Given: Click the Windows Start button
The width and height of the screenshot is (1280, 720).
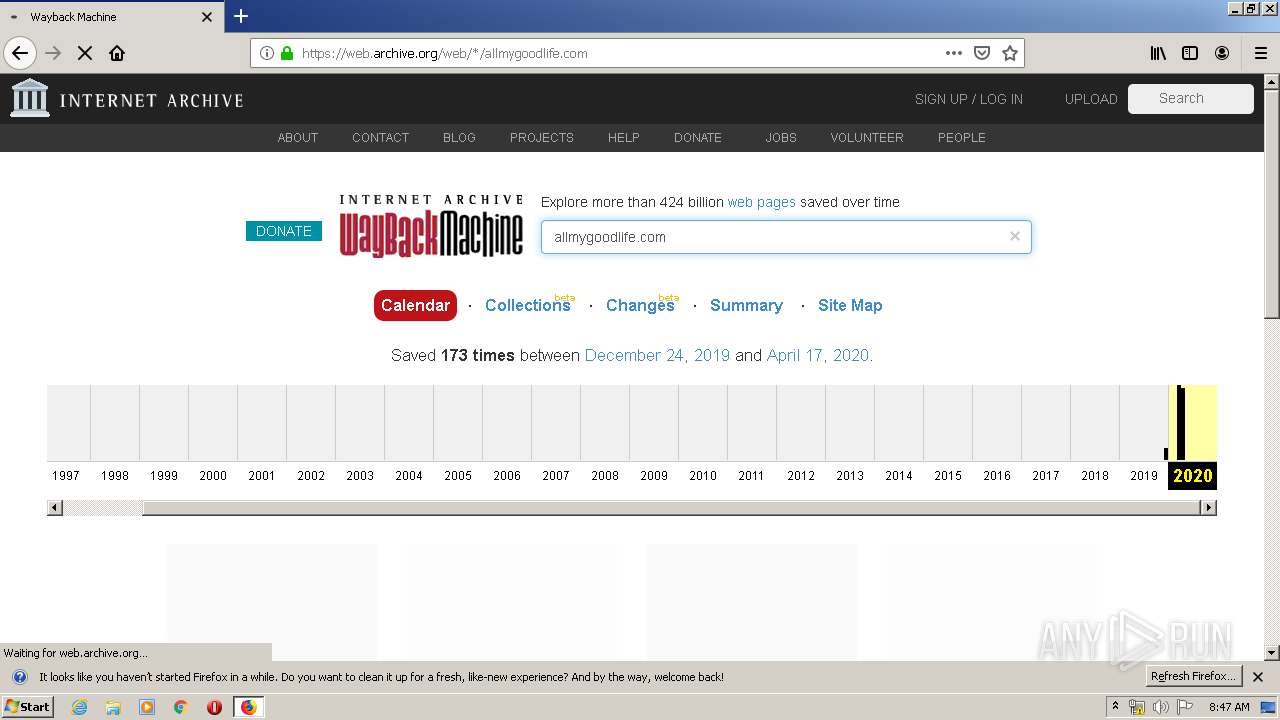Looking at the screenshot, I should pos(27,707).
